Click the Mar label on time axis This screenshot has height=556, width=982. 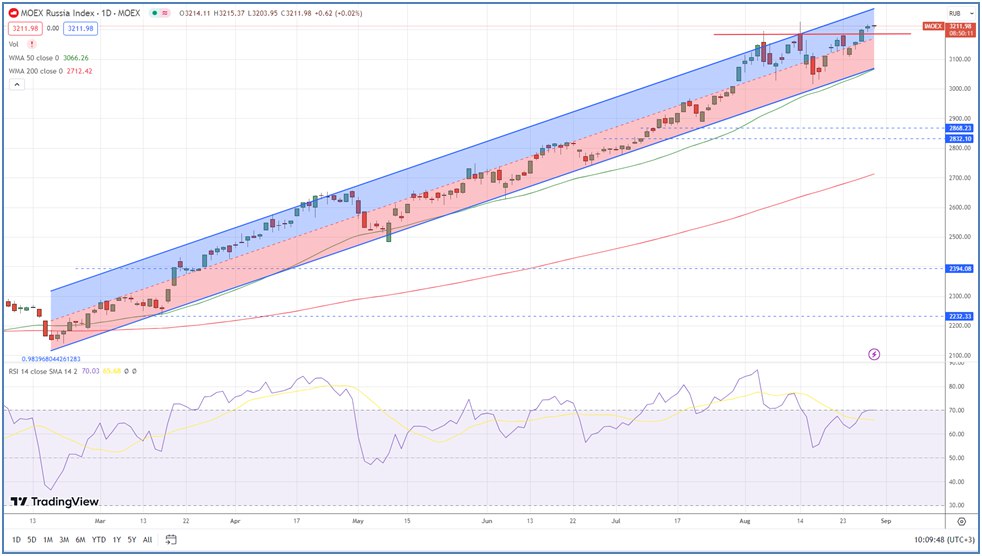coord(98,521)
